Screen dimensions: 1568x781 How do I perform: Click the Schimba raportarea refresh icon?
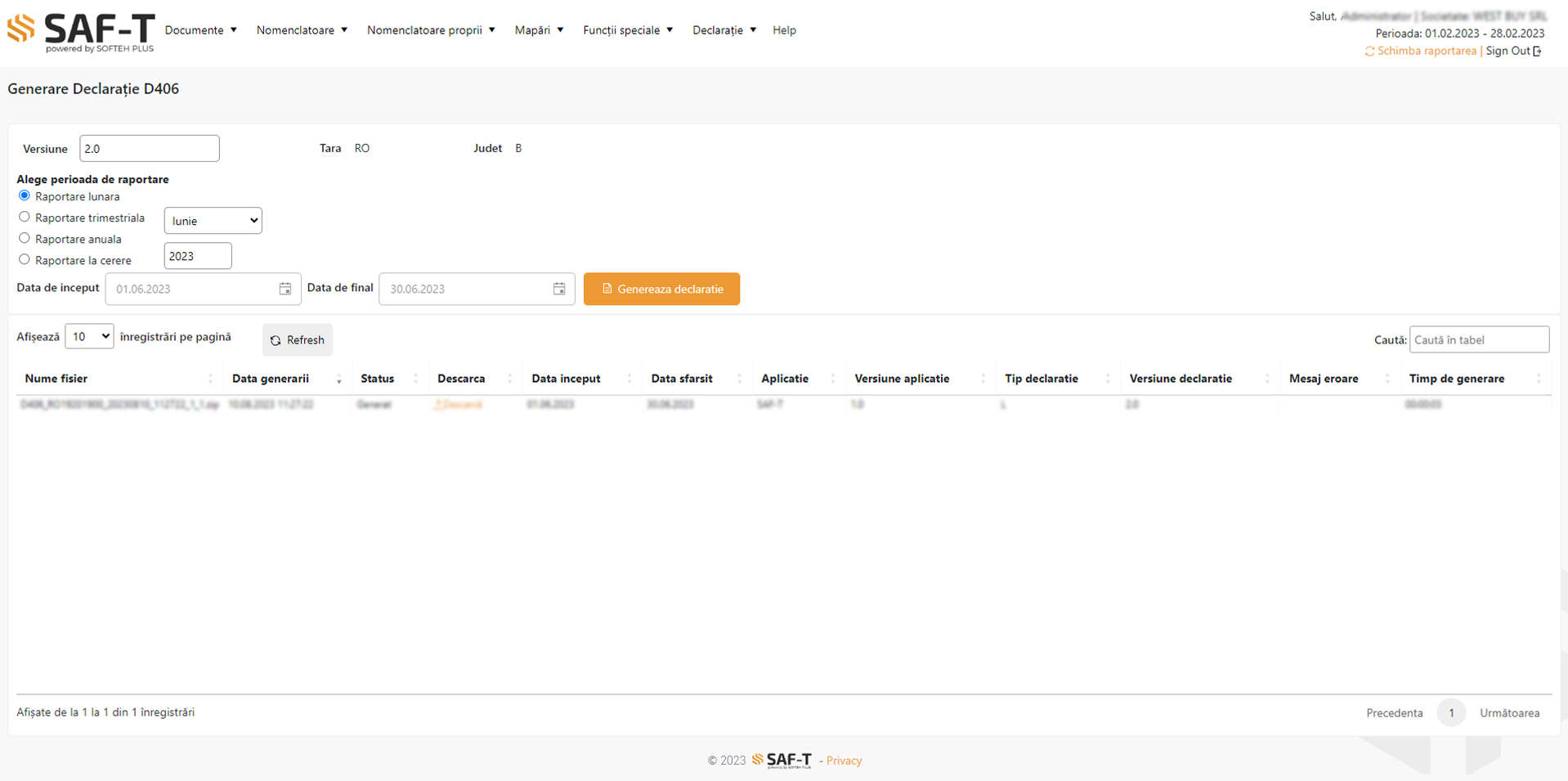1369,52
